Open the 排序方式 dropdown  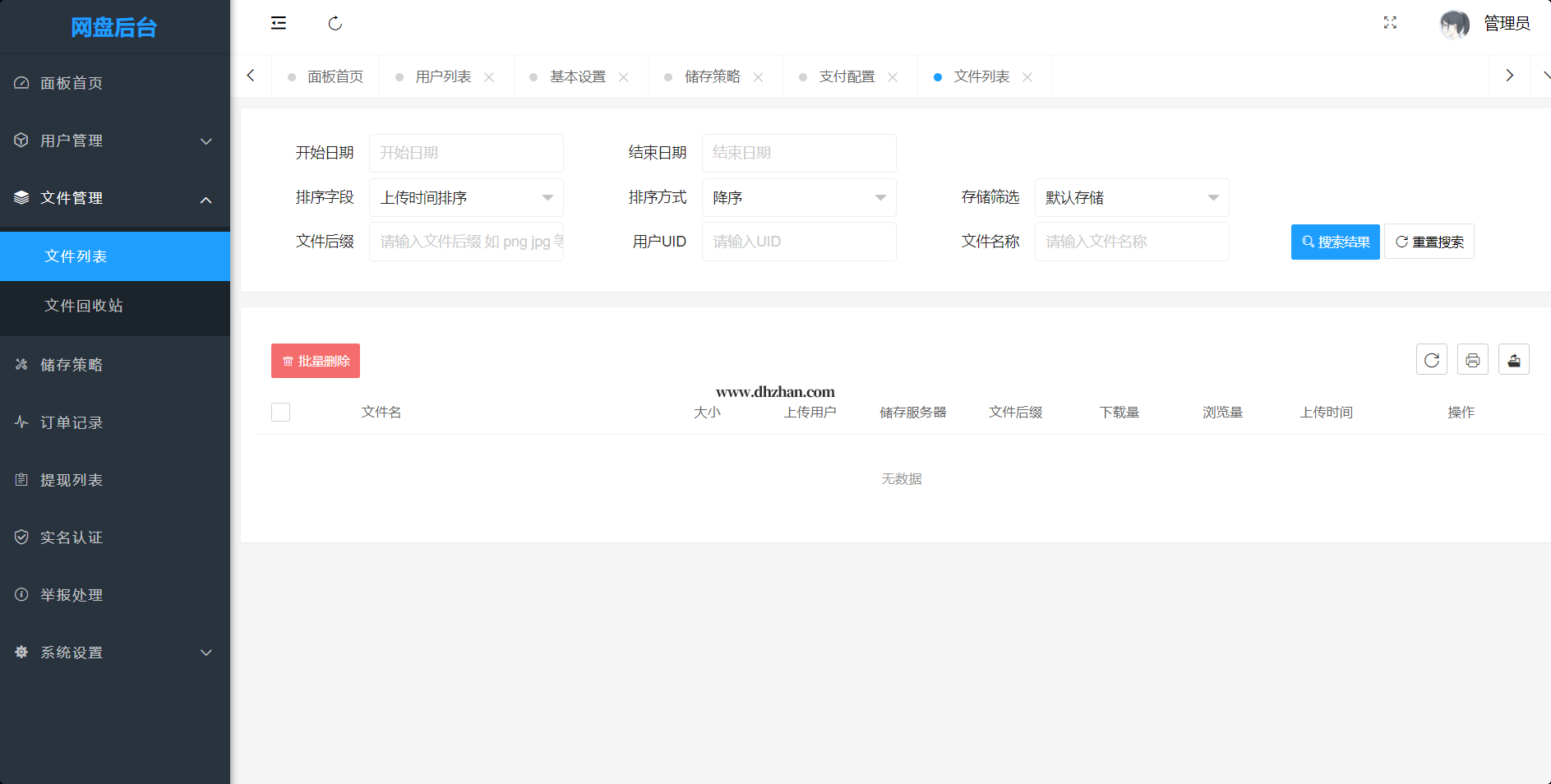[798, 198]
